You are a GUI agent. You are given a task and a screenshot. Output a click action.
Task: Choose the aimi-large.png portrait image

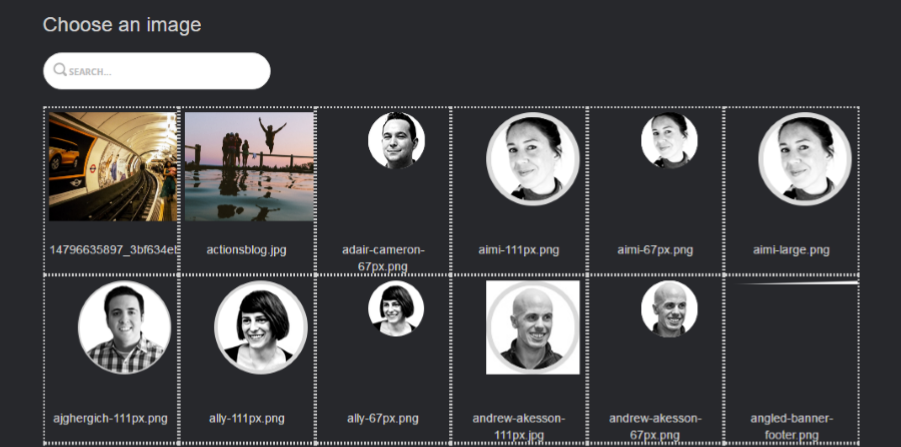click(x=804, y=159)
